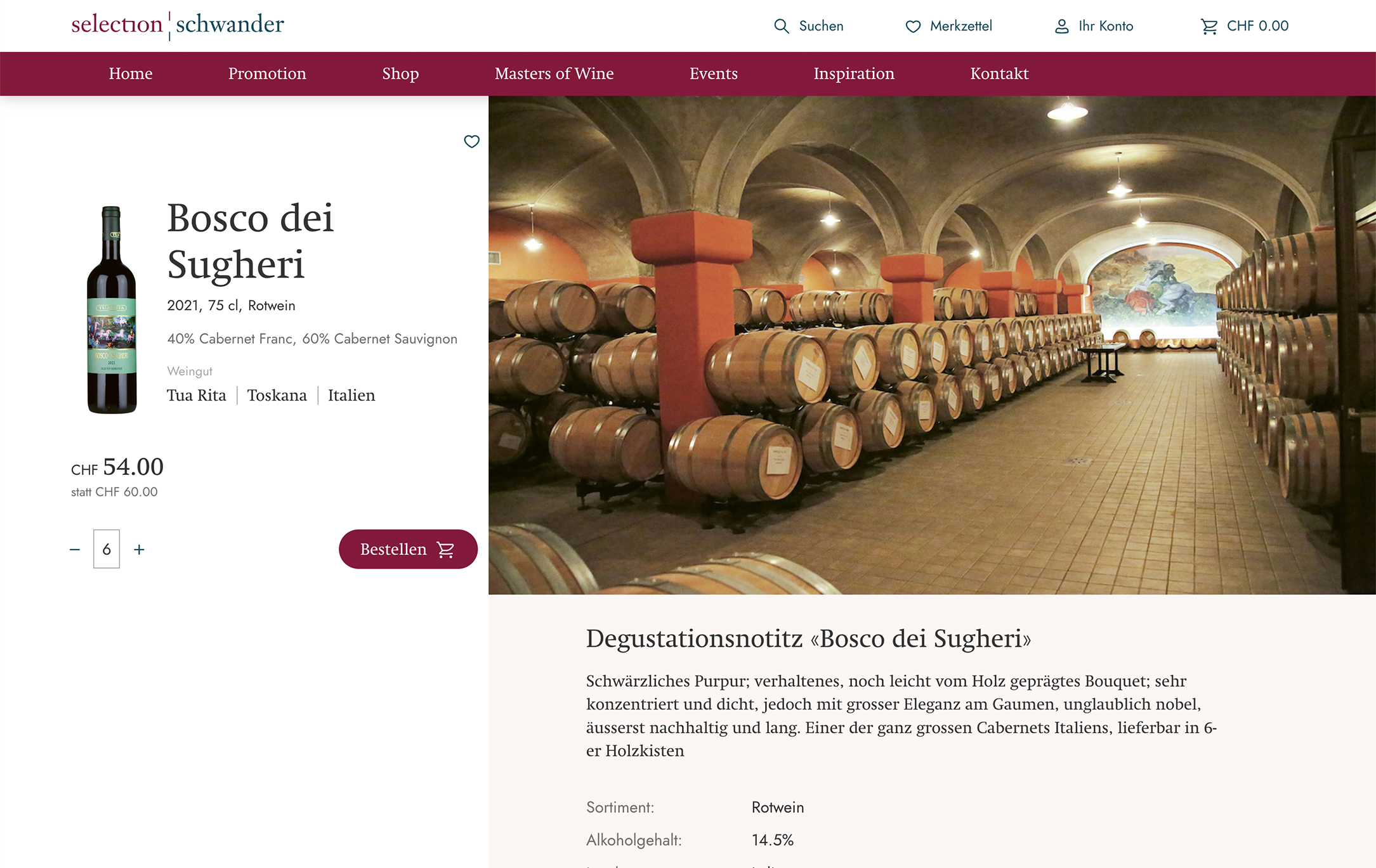This screenshot has height=868, width=1376.
Task: Click the Suchen search link text
Action: click(821, 26)
